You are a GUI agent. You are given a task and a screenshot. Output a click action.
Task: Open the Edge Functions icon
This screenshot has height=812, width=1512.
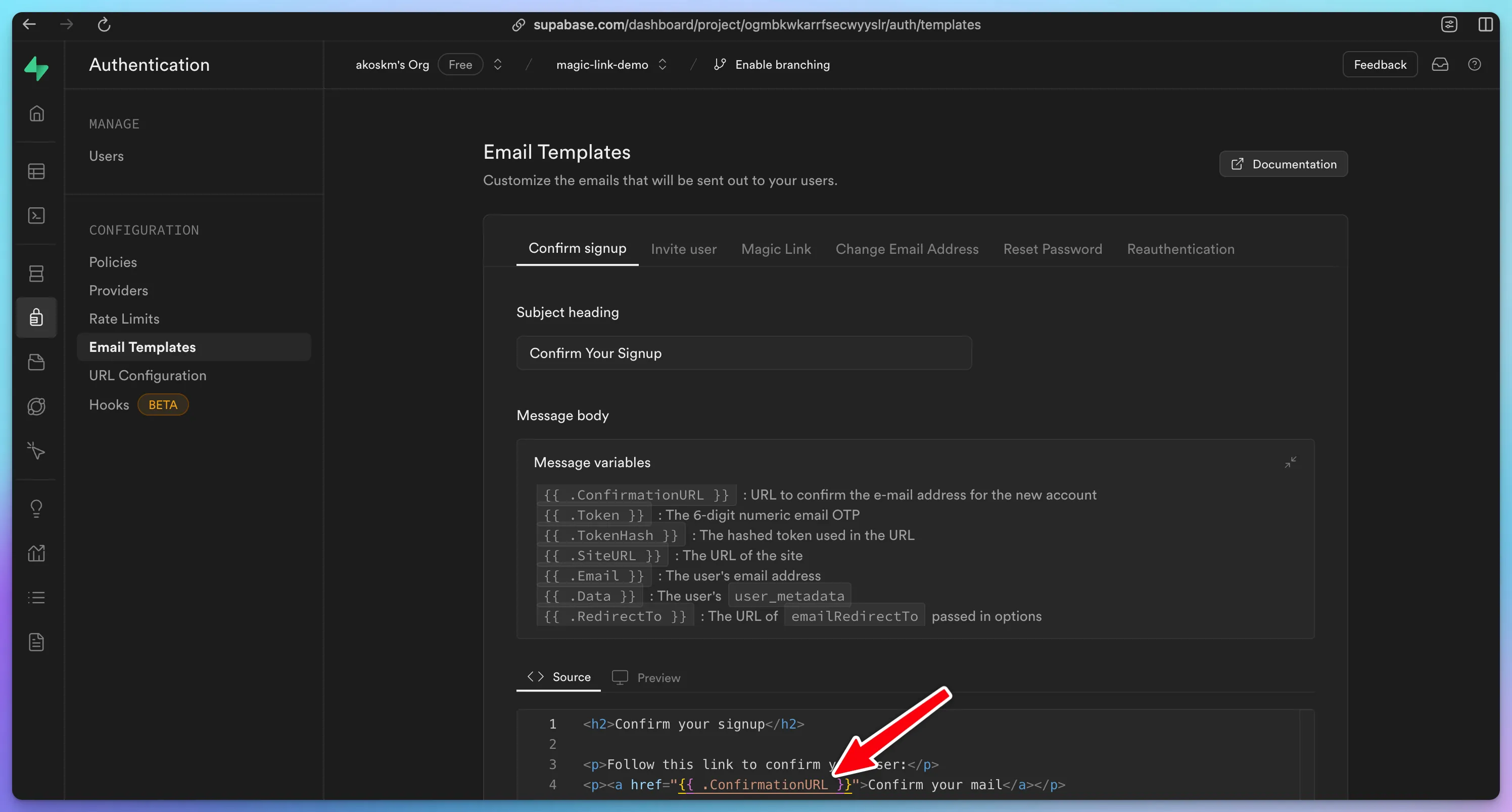click(36, 407)
